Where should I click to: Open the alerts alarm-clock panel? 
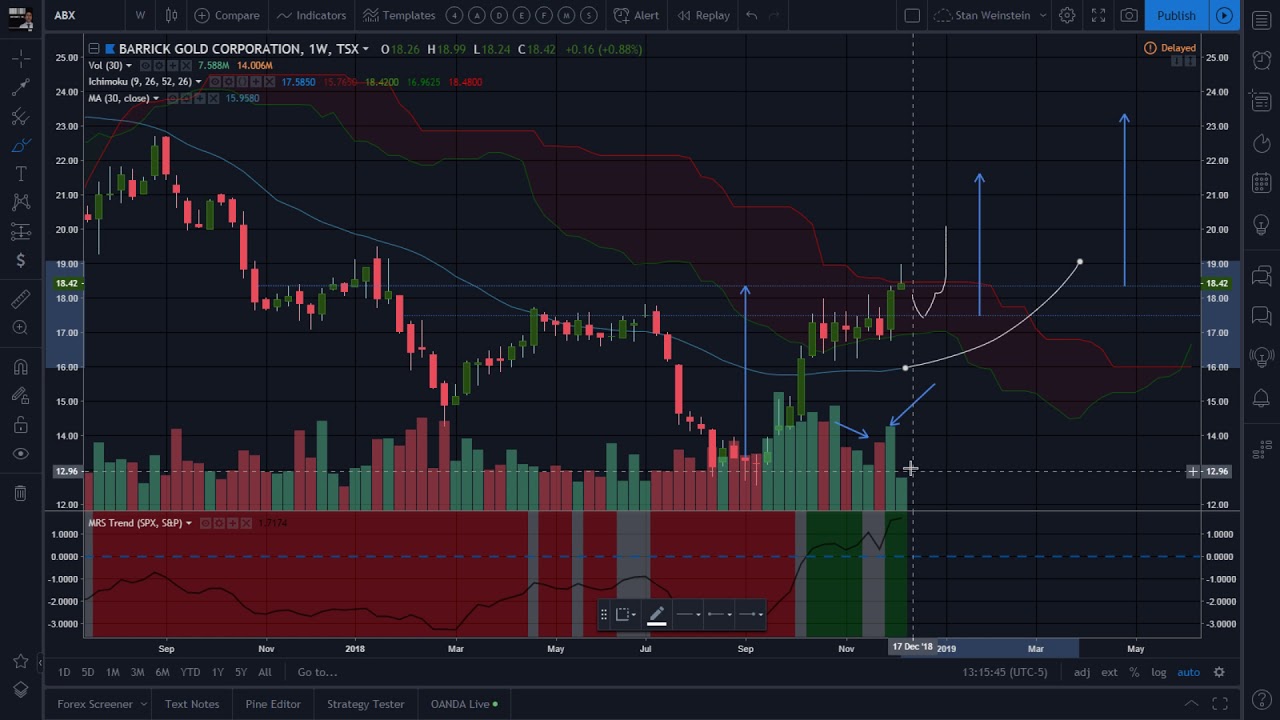[1261, 60]
